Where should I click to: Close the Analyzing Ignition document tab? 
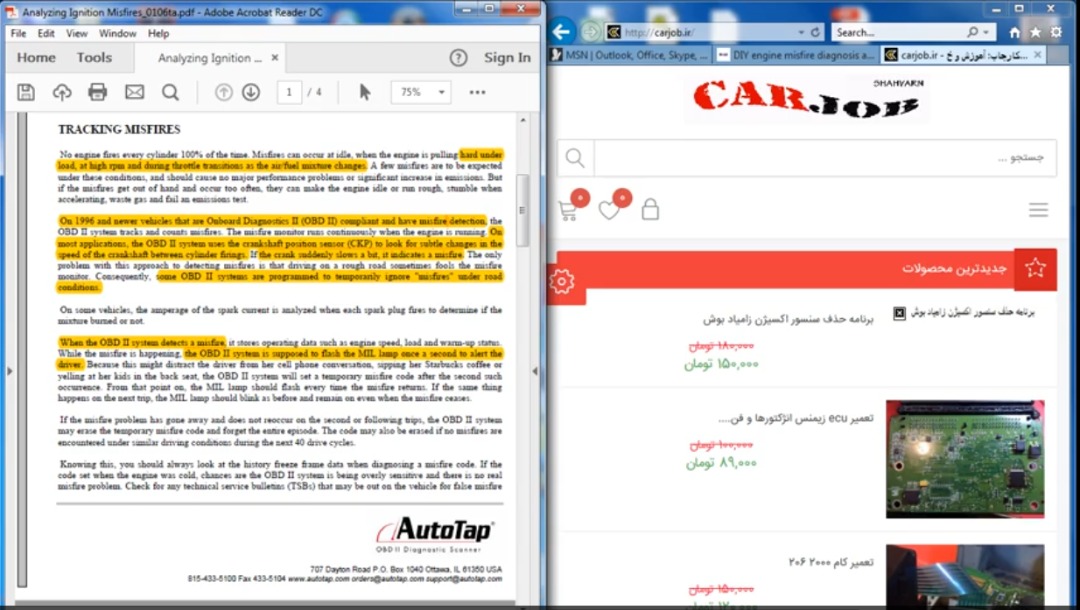(275, 58)
